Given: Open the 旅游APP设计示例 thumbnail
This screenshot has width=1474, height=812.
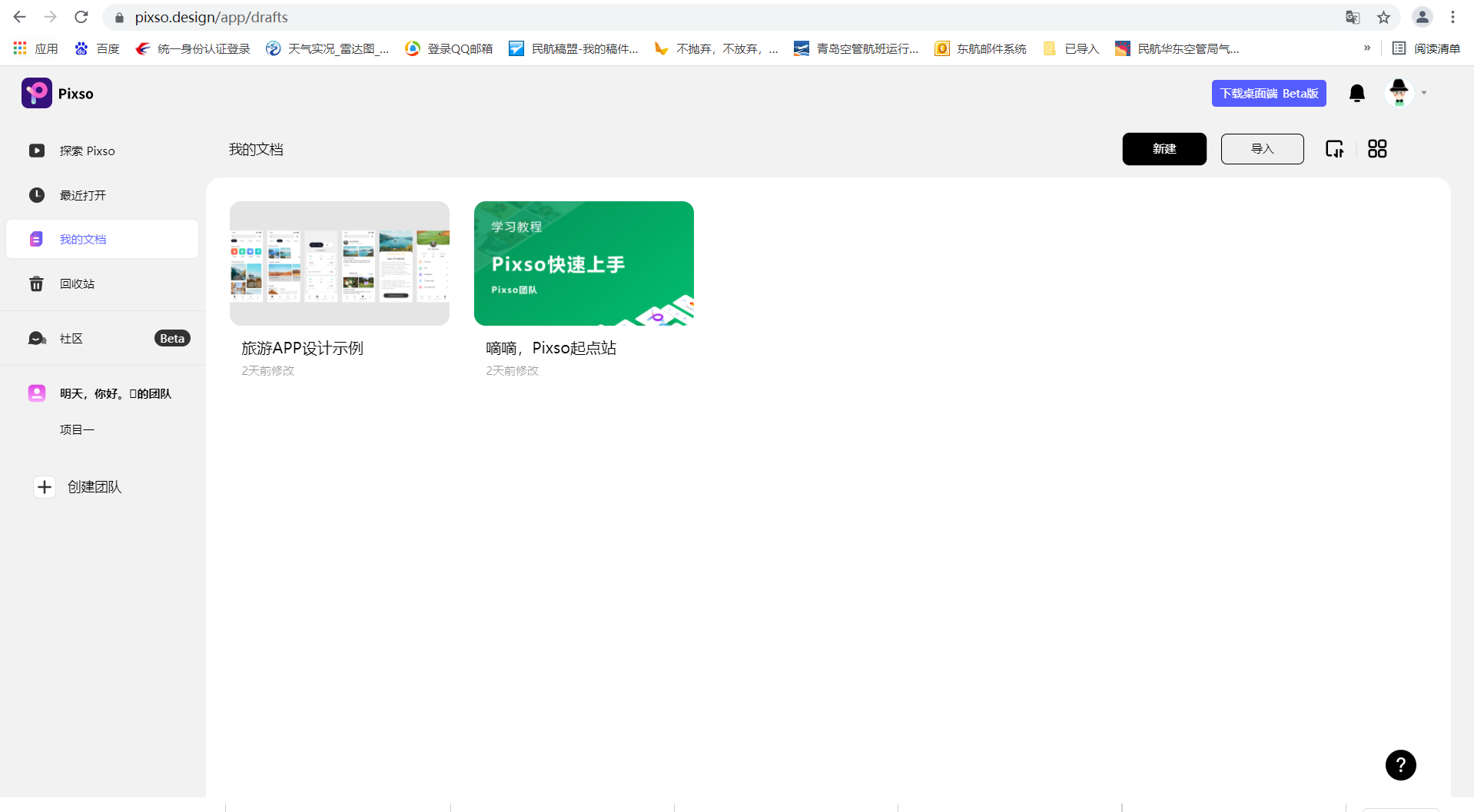Looking at the screenshot, I should 340,263.
